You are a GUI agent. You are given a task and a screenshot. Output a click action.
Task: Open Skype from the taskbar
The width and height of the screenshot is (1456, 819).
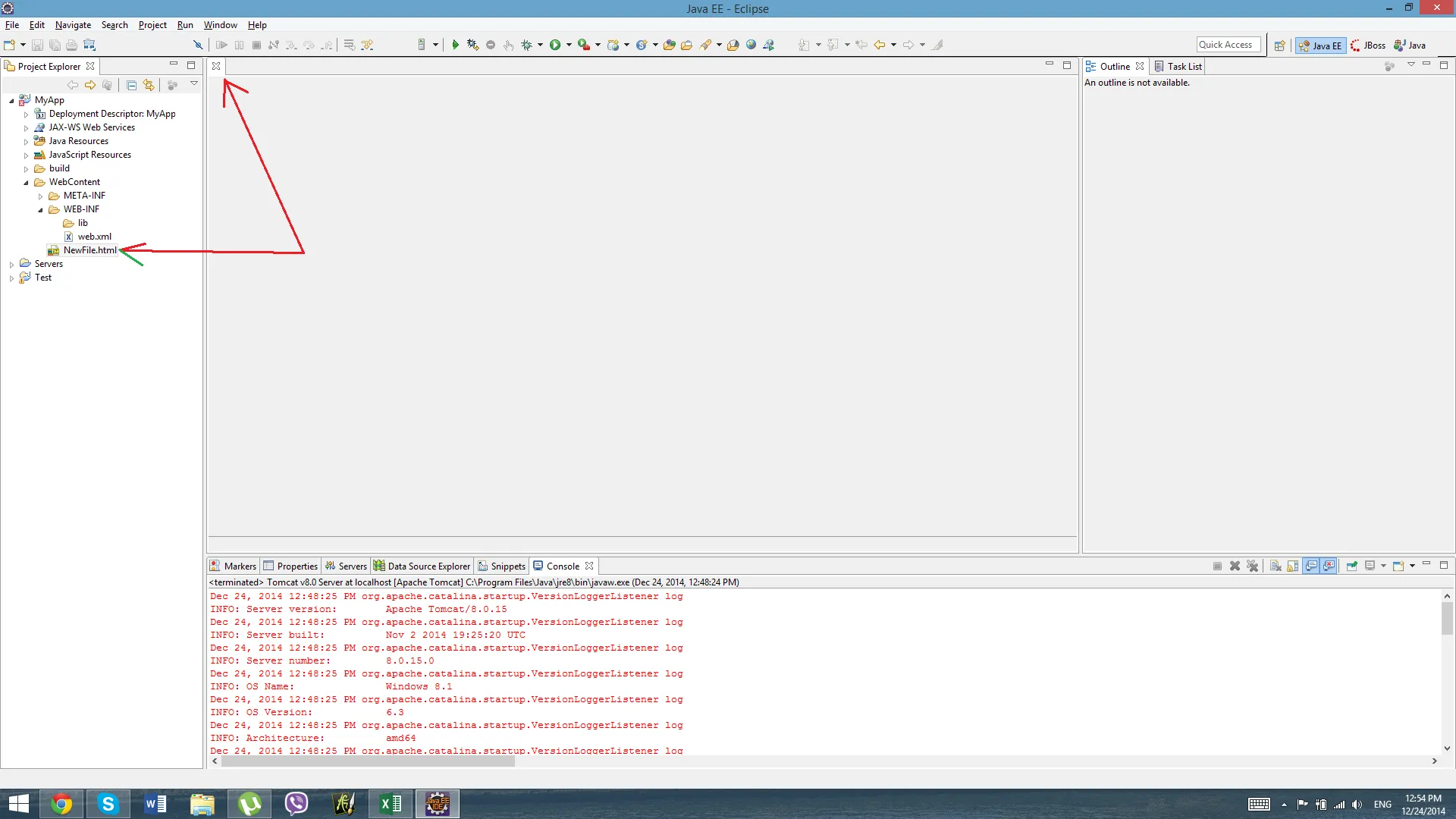108,804
